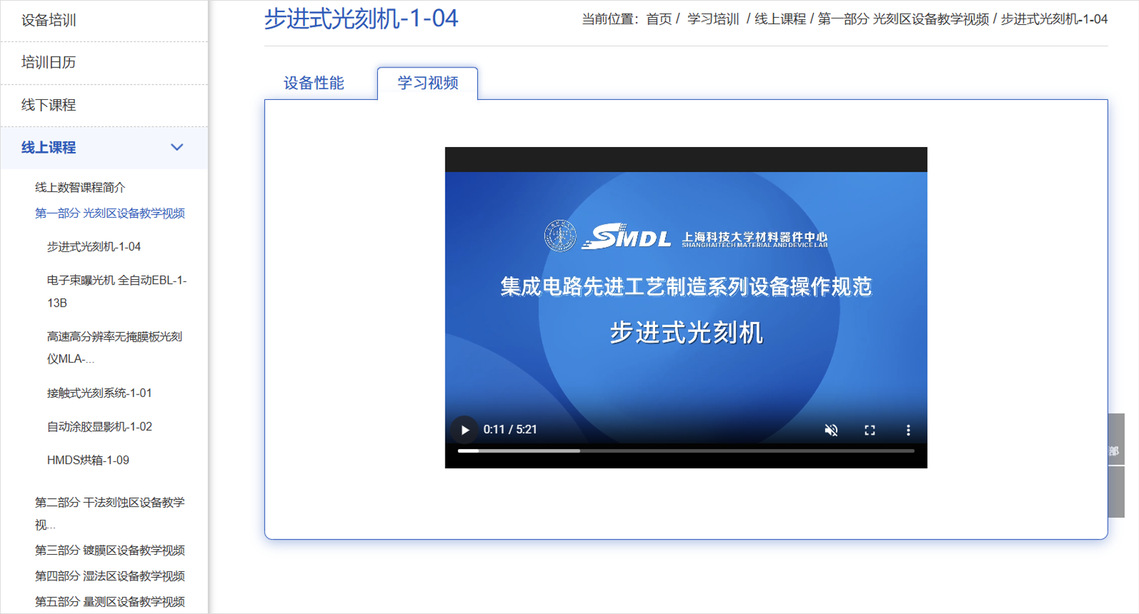Unmute the video sound
The image size is (1139, 614).
coord(831,430)
